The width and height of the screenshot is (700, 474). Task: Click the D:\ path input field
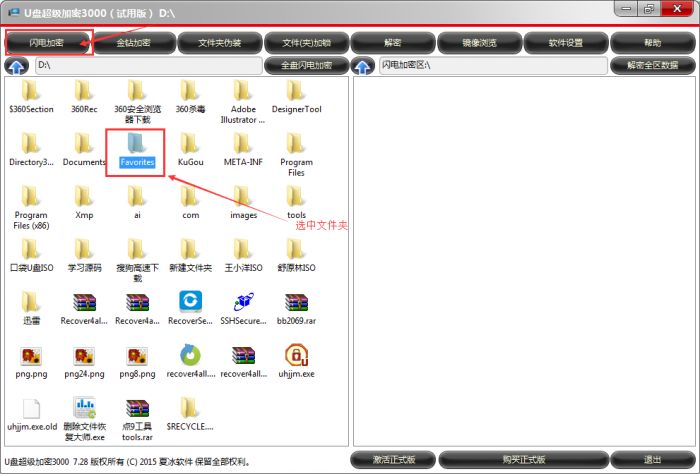coord(147,66)
